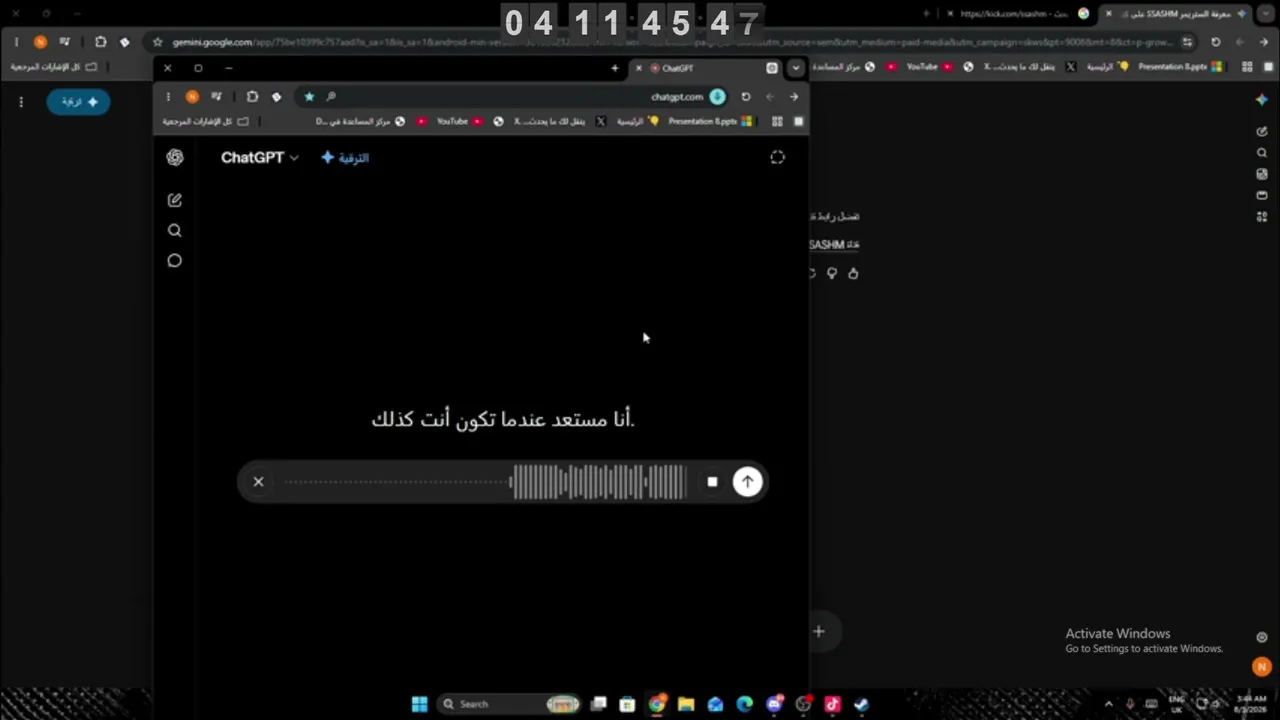Bookmark chatgpt.com with the star icon
Image resolution: width=1280 pixels, height=720 pixels.
click(x=309, y=97)
